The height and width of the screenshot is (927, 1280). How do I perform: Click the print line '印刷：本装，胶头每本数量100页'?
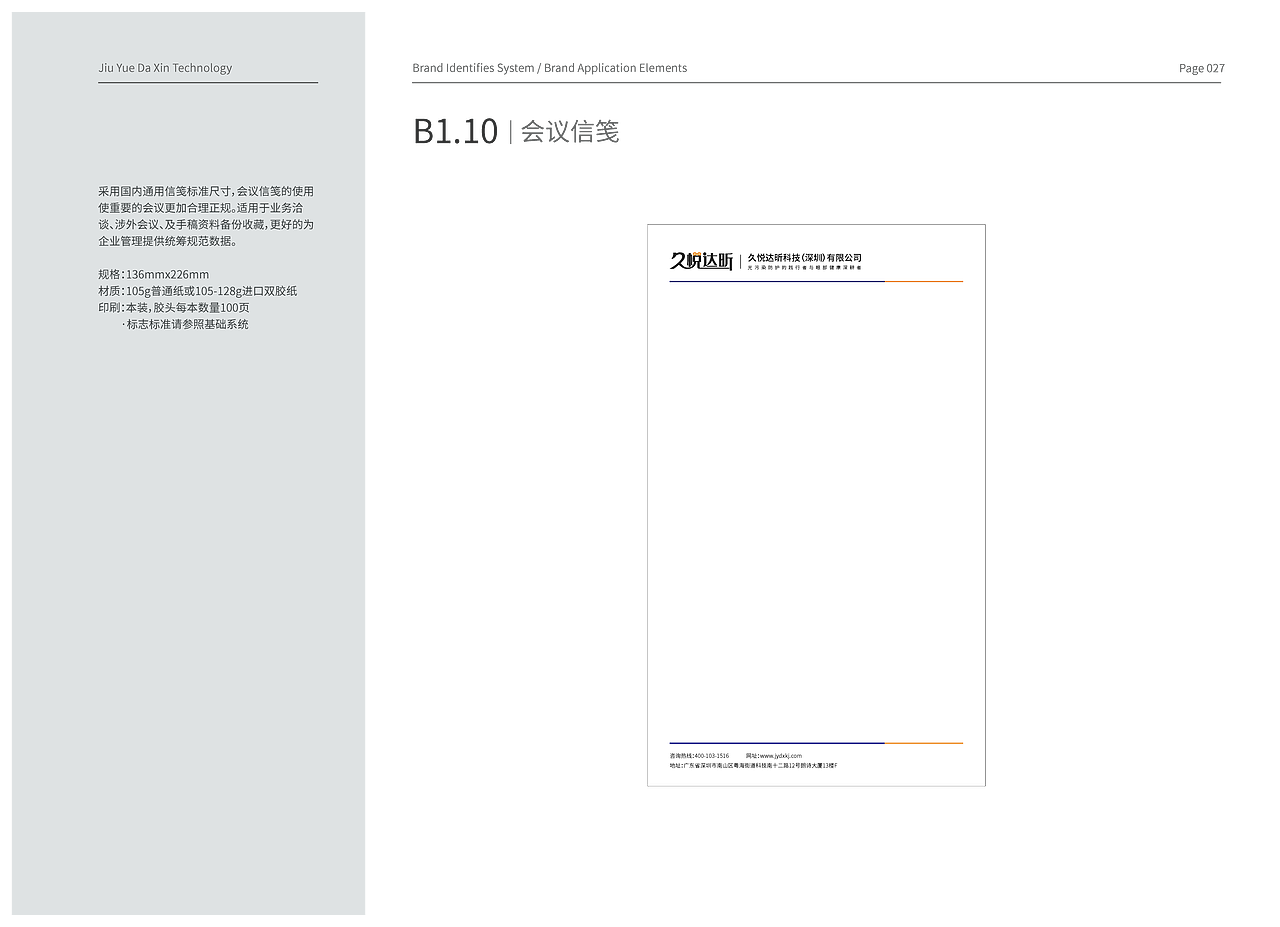click(174, 307)
